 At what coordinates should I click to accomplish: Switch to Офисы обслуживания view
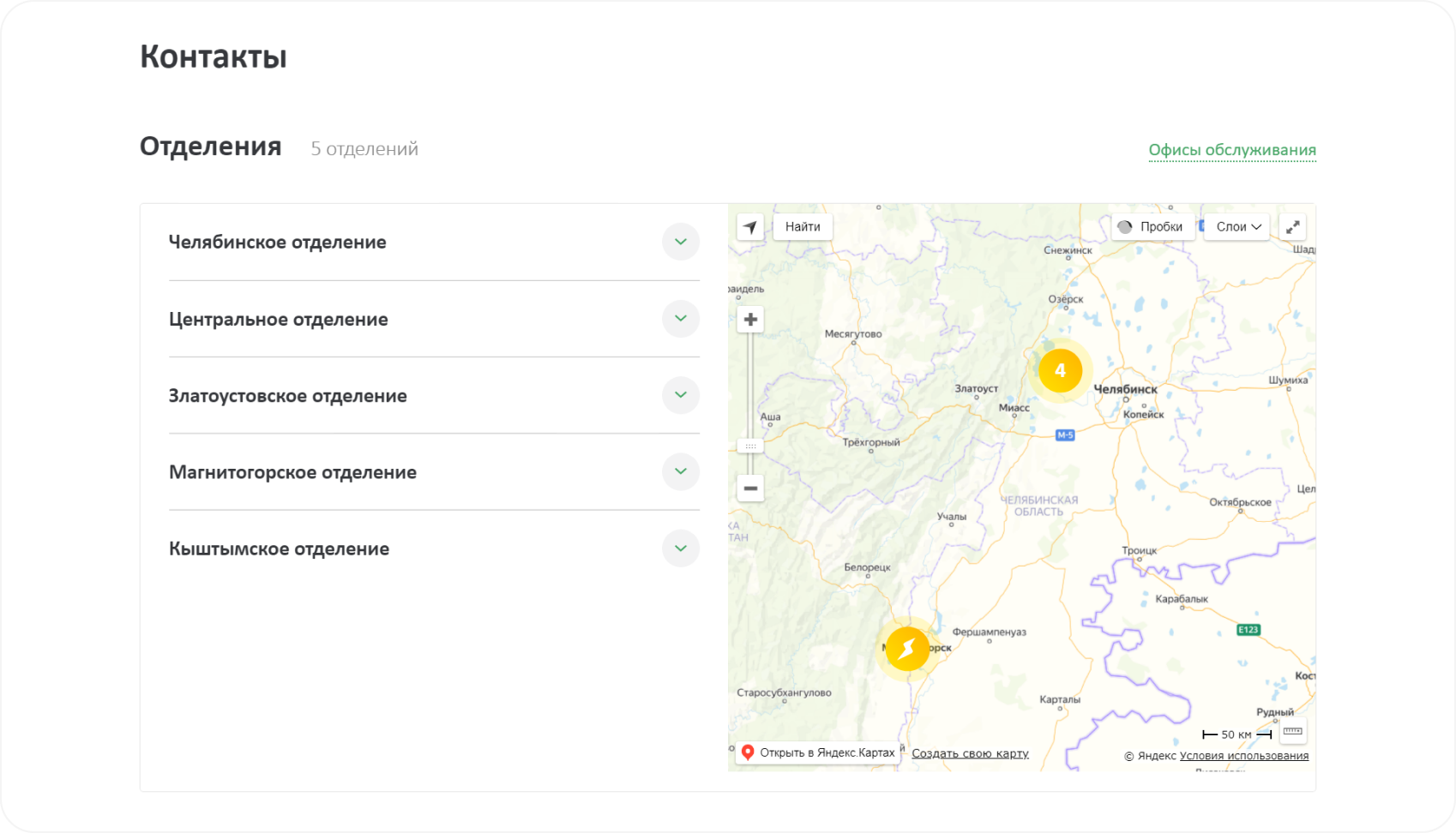coord(1231,150)
